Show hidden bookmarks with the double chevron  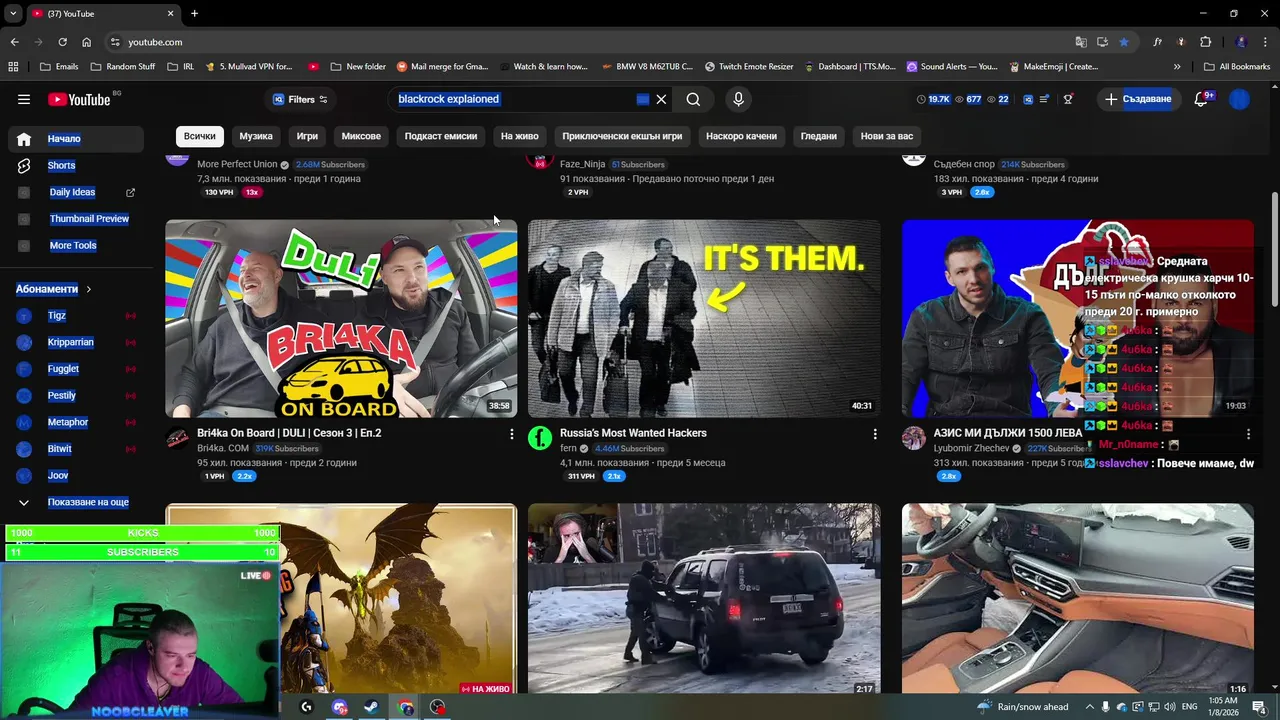tap(1177, 67)
